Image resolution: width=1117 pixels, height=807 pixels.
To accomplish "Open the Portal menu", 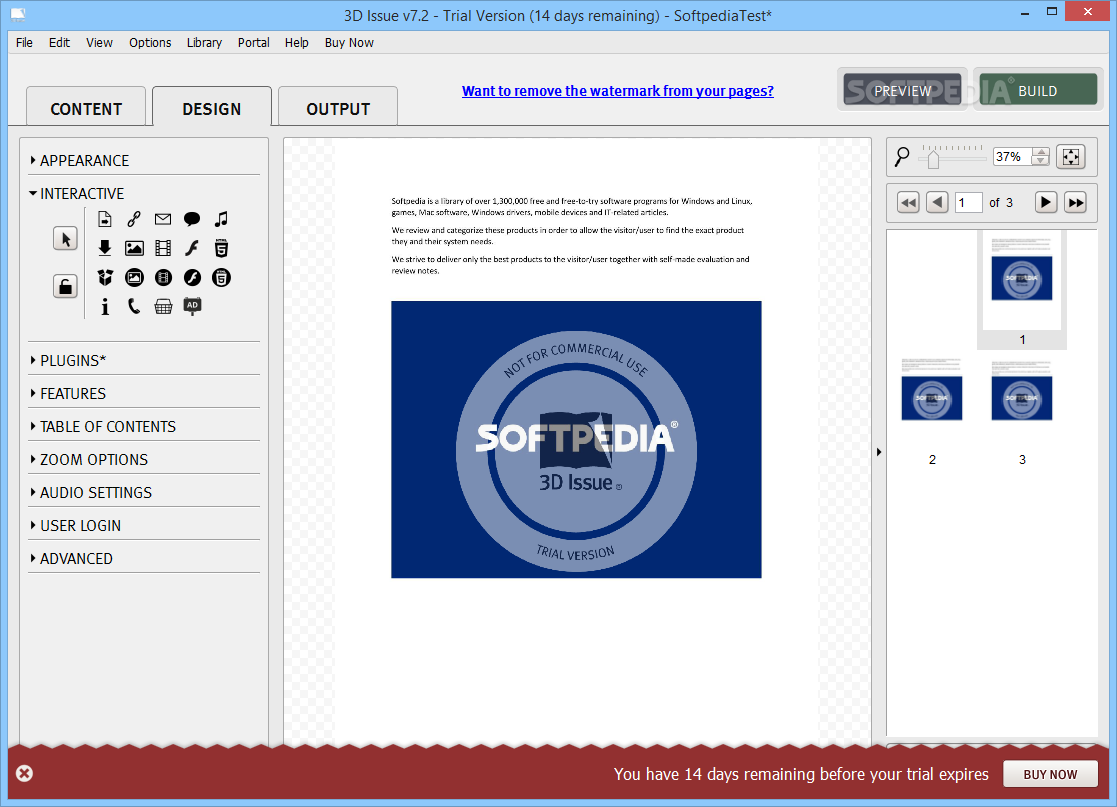I will 254,43.
